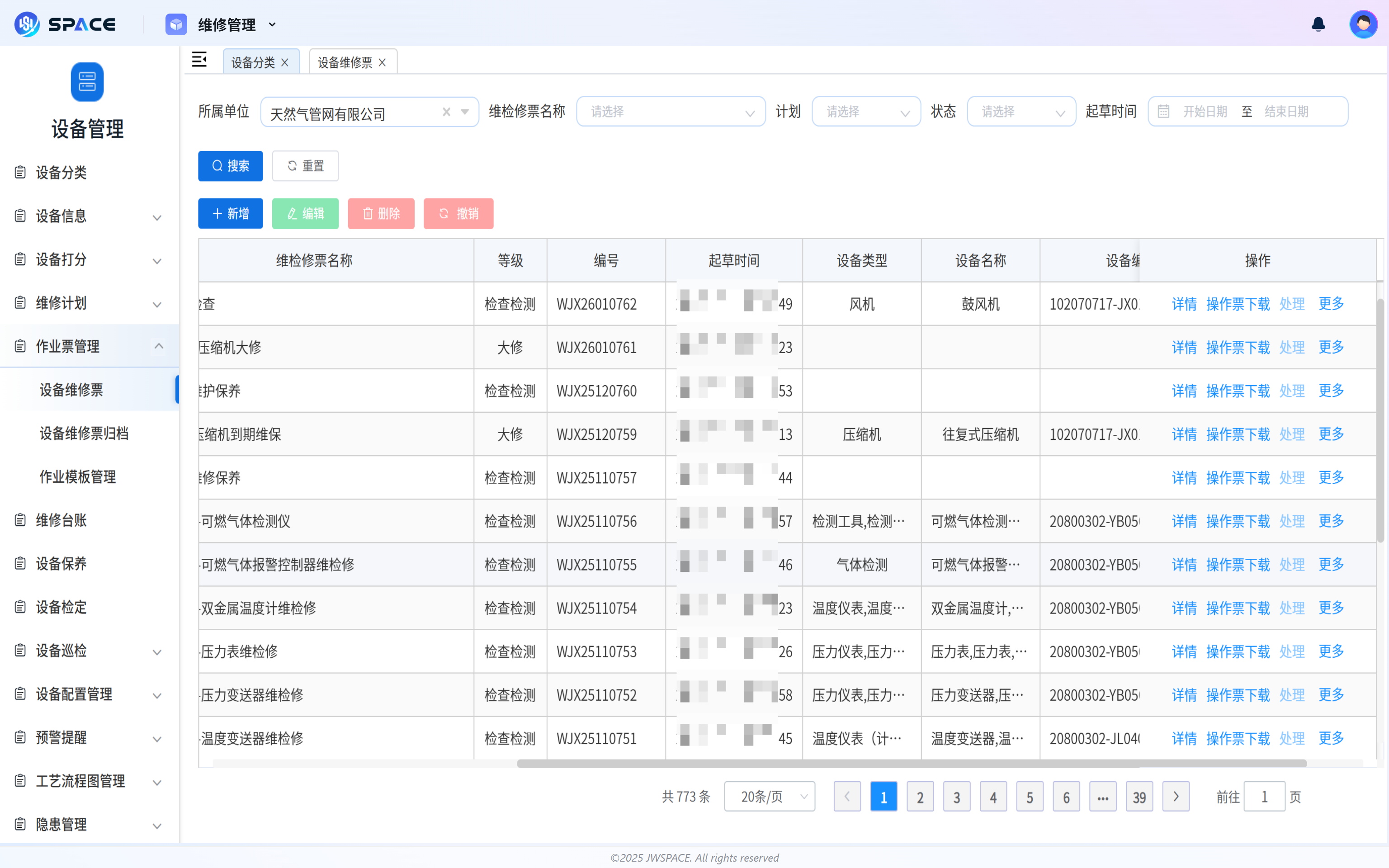Open 详情 for ticket WJX26010762
This screenshot has height=868, width=1389.
(1184, 304)
